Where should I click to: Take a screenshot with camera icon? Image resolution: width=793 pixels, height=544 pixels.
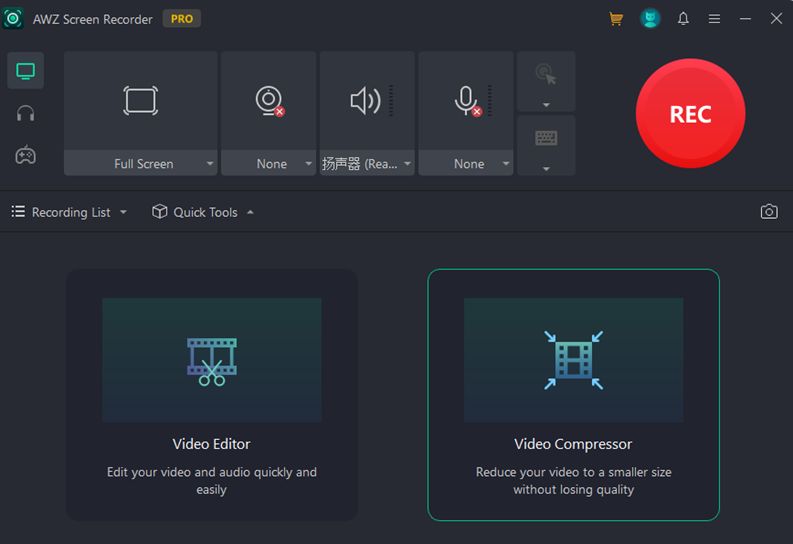769,211
